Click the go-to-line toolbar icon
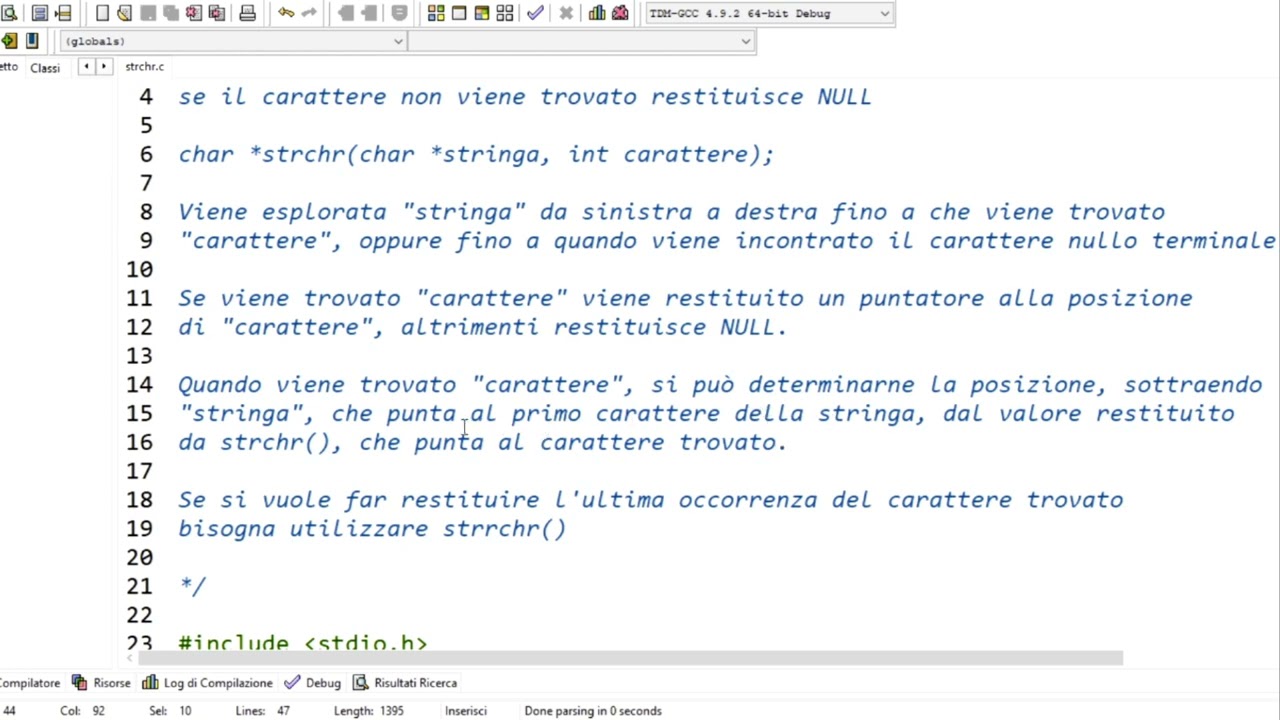 coord(63,13)
